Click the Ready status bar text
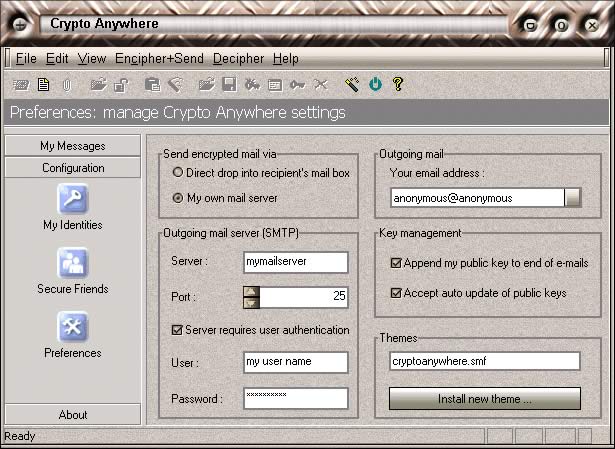 (x=20, y=436)
